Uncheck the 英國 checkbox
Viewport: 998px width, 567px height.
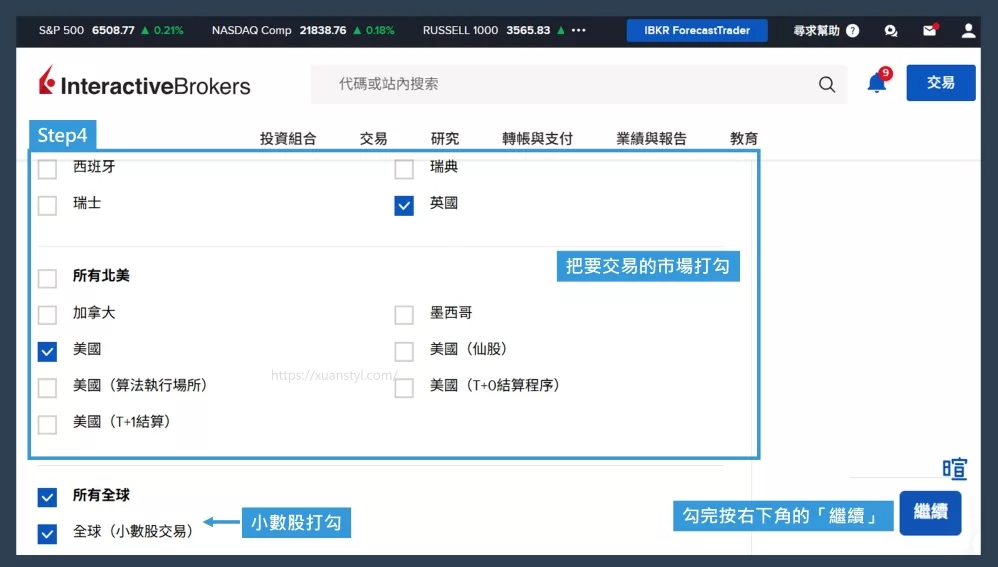click(x=404, y=206)
